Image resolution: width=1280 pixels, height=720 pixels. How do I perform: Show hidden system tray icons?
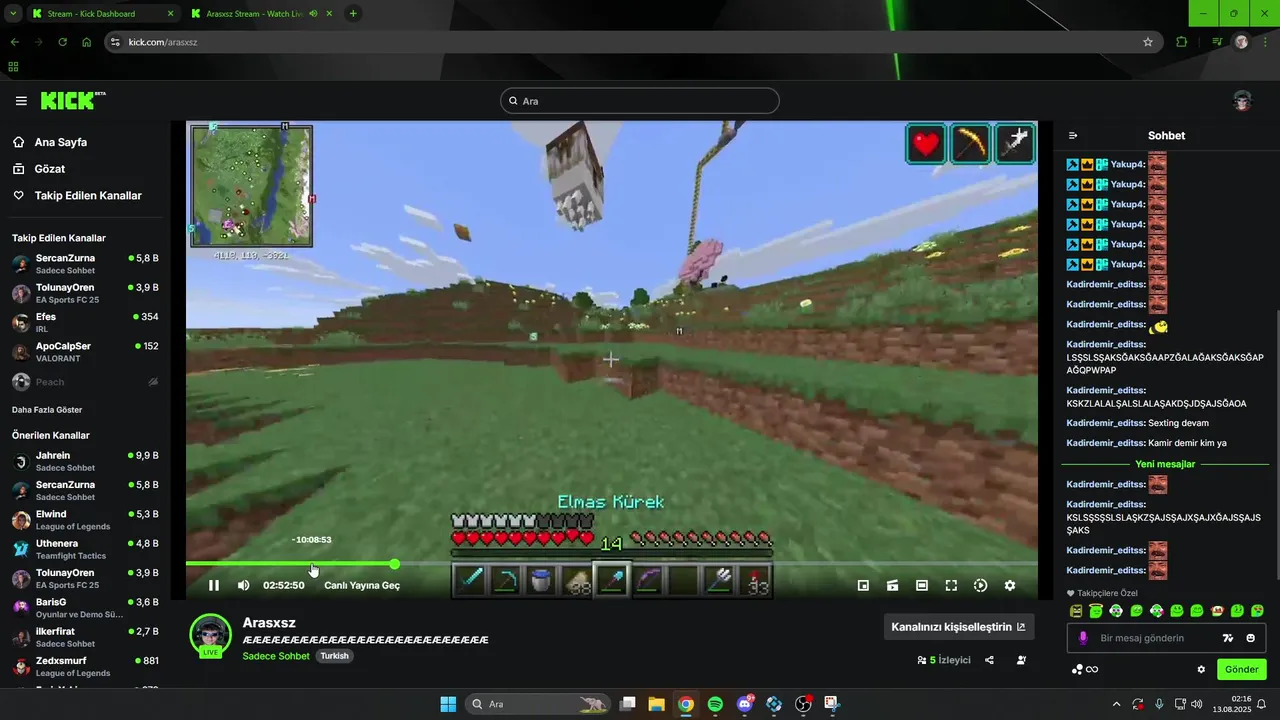1116,704
